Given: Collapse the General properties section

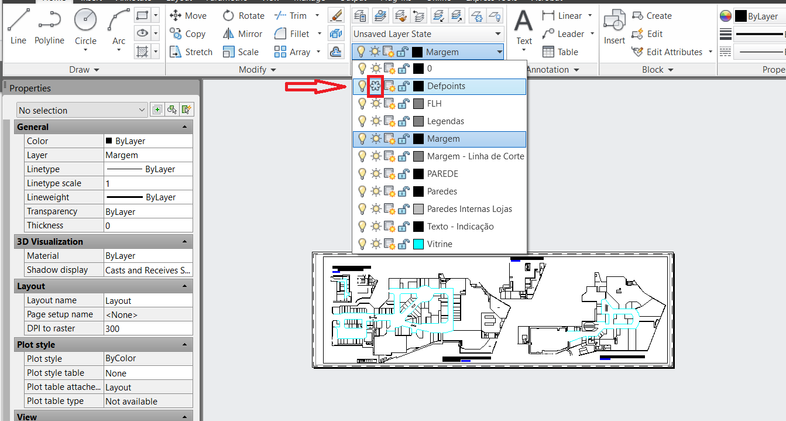Looking at the screenshot, I should [184, 127].
